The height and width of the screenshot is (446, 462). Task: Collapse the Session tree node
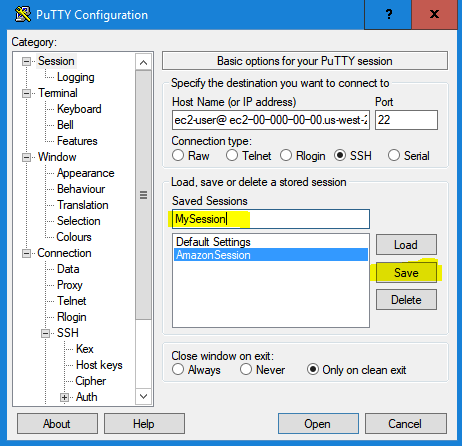tap(26, 61)
